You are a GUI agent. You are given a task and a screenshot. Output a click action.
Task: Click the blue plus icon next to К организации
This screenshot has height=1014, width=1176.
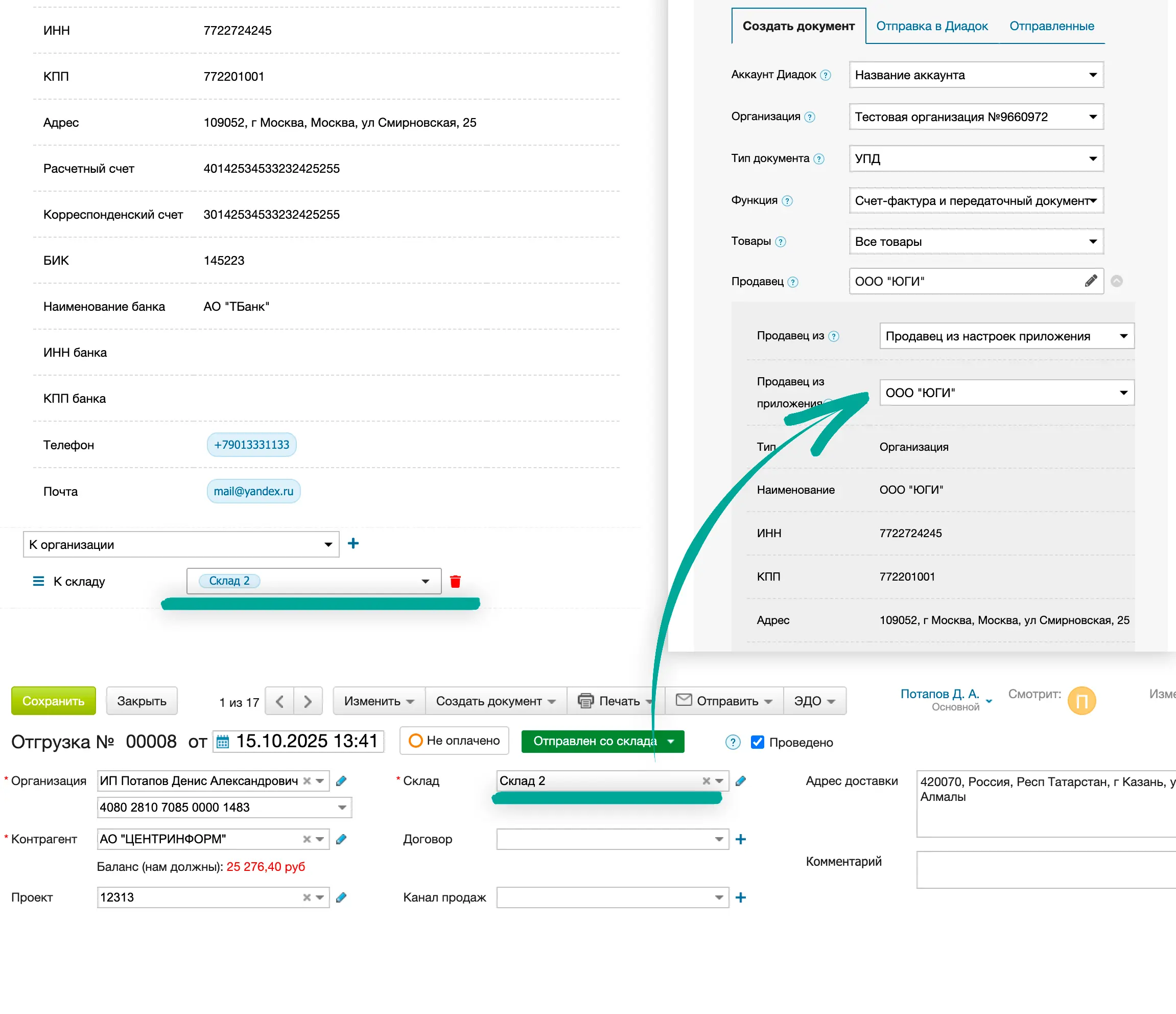pyautogui.click(x=353, y=543)
